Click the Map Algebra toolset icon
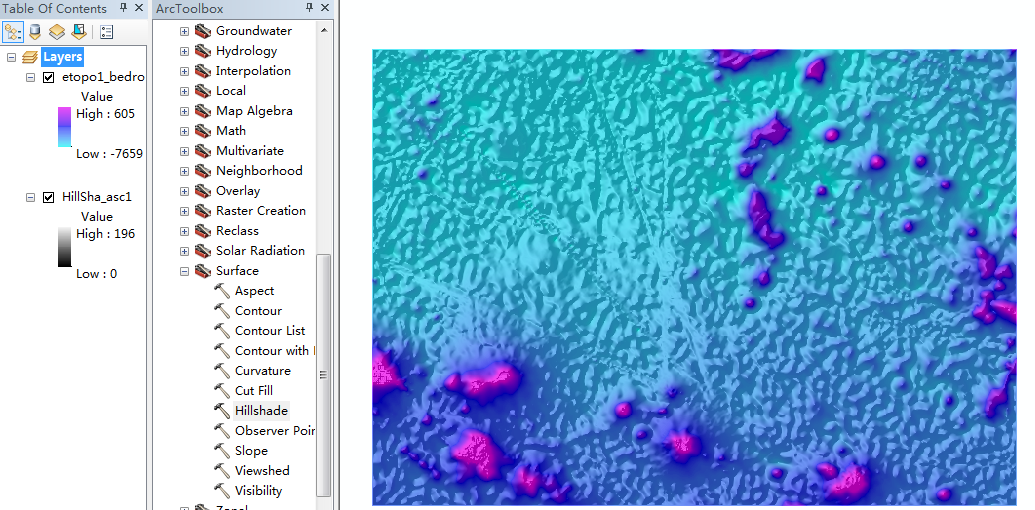 [x=203, y=111]
